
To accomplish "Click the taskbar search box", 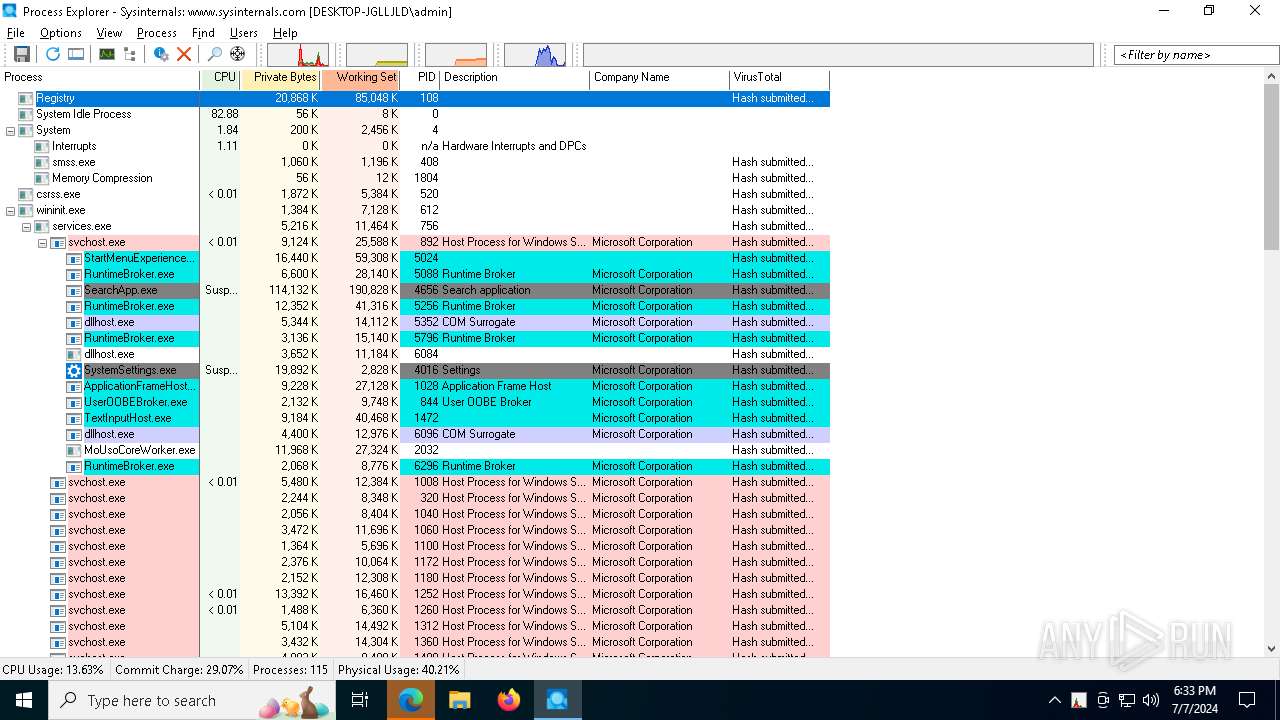I will click(x=192, y=700).
